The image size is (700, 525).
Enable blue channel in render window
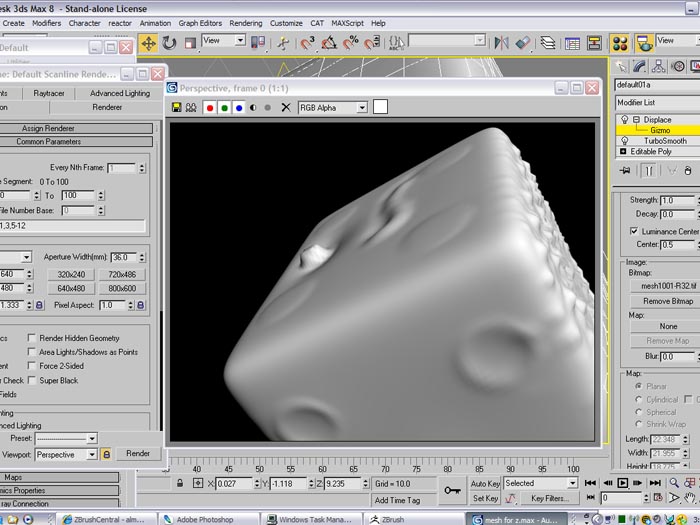pos(239,108)
